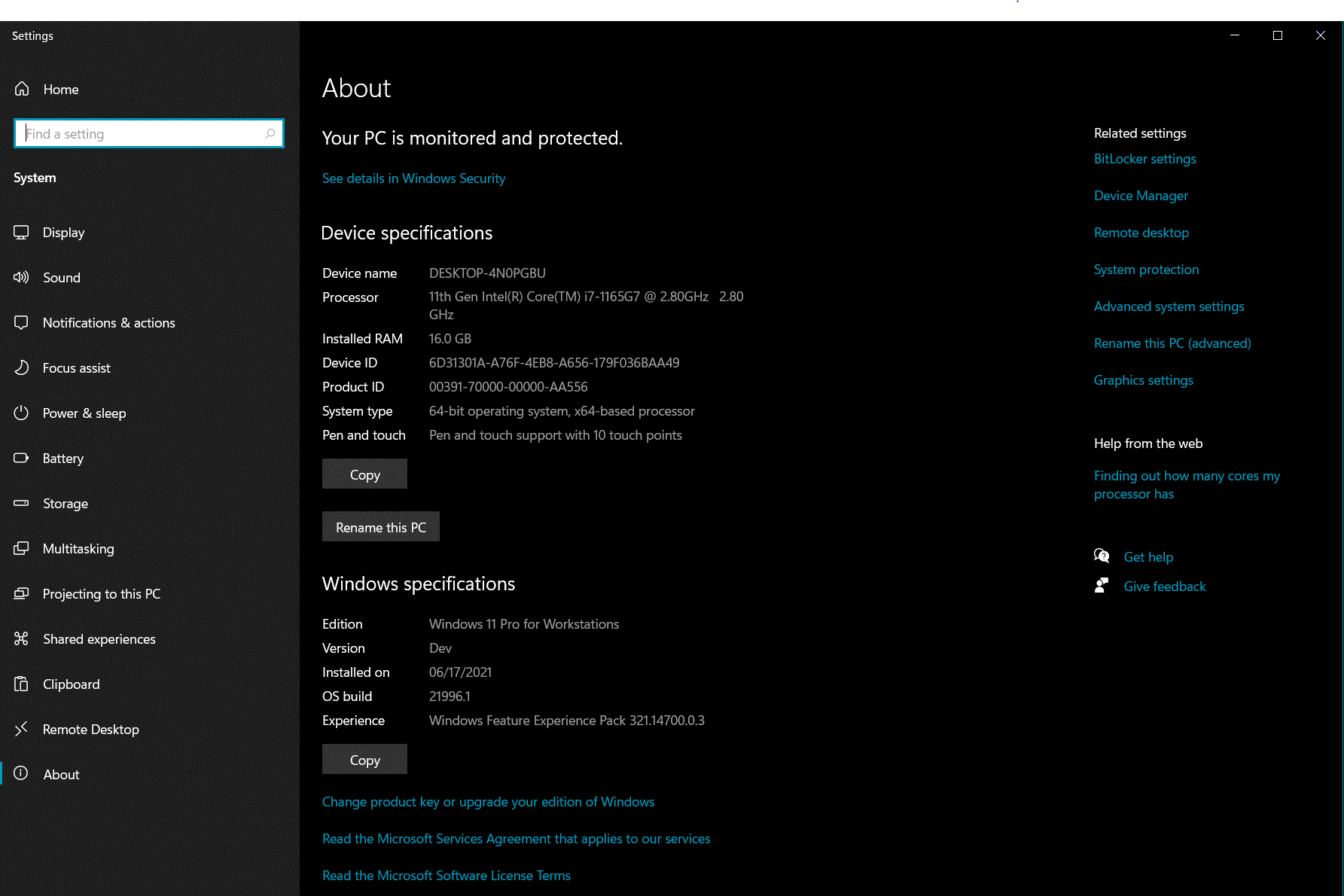Open Clipboard settings
Screen dimensions: 1344x896
[150, 684]
